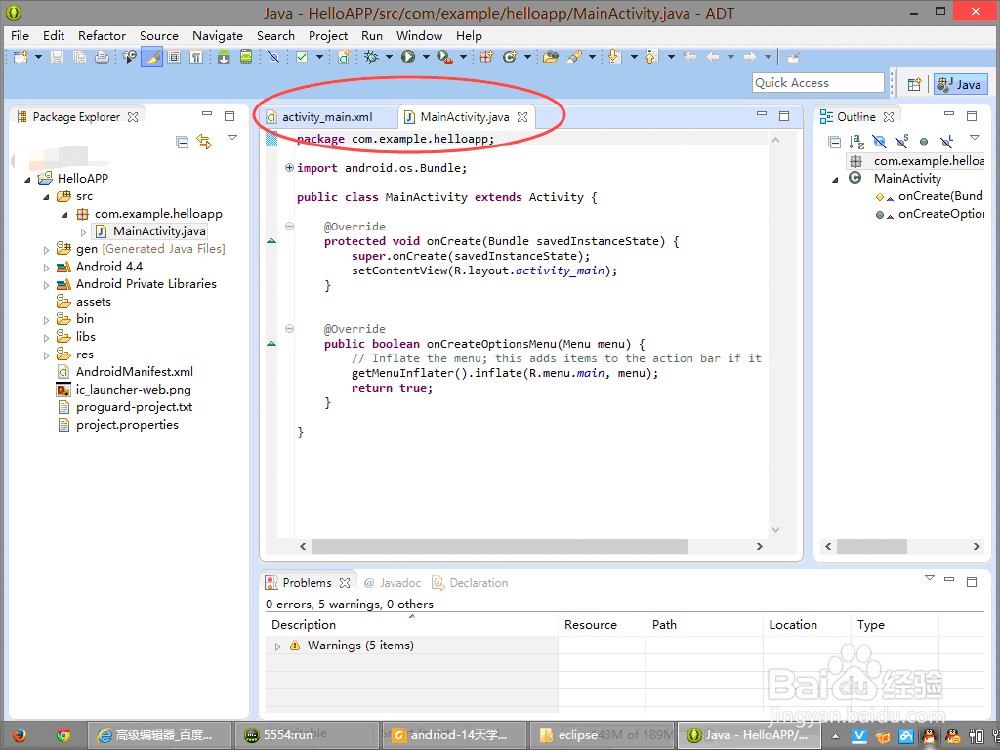The width and height of the screenshot is (1000, 750).
Task: Click the Save All toolbar icon
Action: (79, 57)
